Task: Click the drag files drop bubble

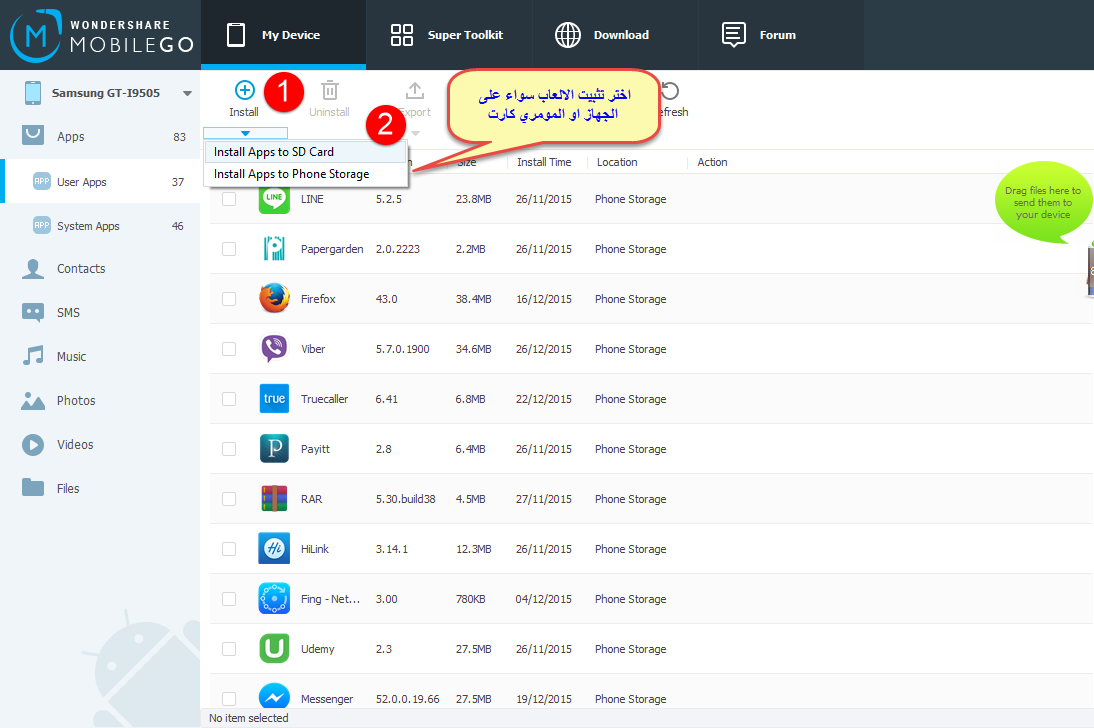Action: (x=1042, y=202)
